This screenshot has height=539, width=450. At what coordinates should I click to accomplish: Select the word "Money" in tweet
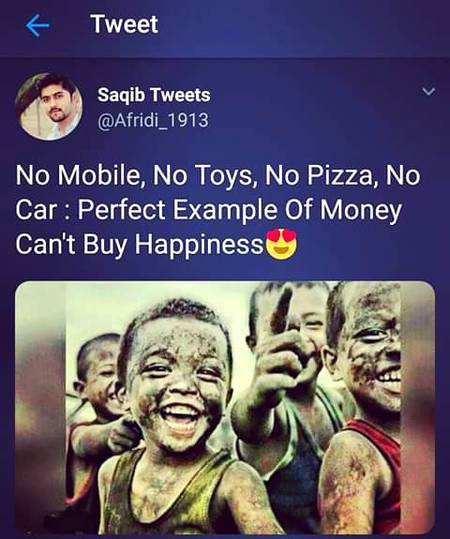point(361,211)
